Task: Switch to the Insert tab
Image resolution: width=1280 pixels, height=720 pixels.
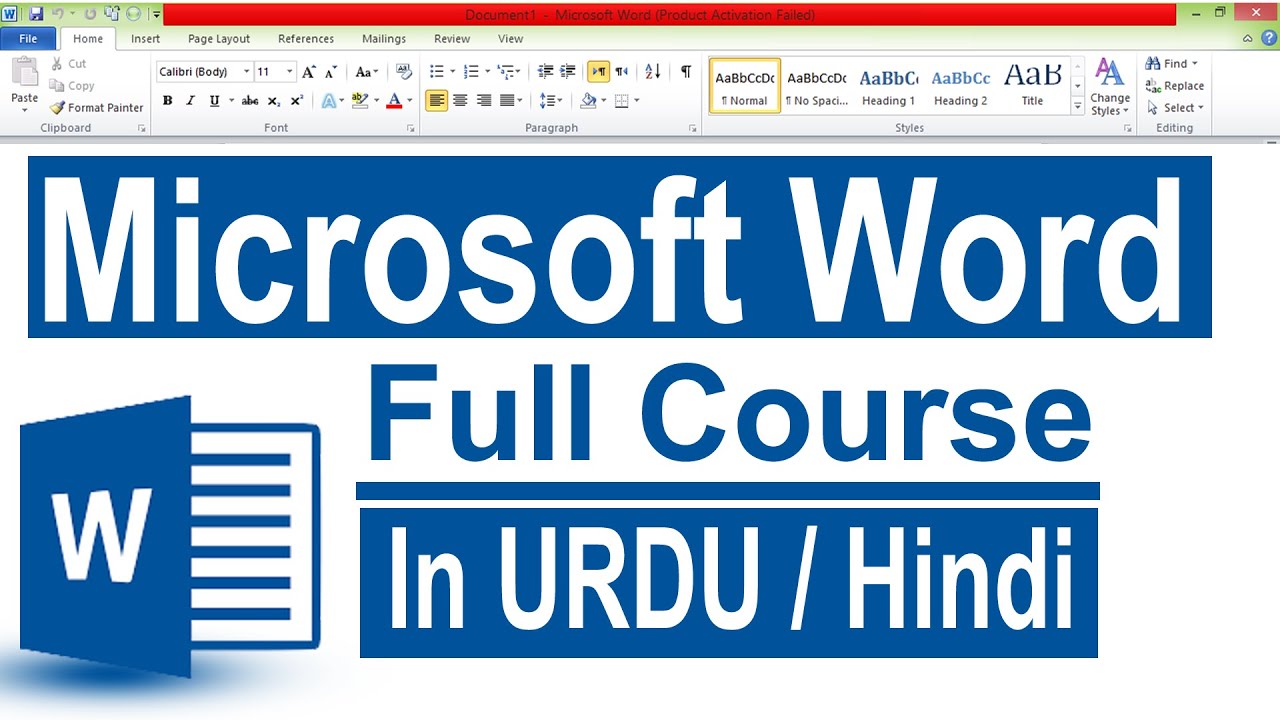Action: click(145, 39)
